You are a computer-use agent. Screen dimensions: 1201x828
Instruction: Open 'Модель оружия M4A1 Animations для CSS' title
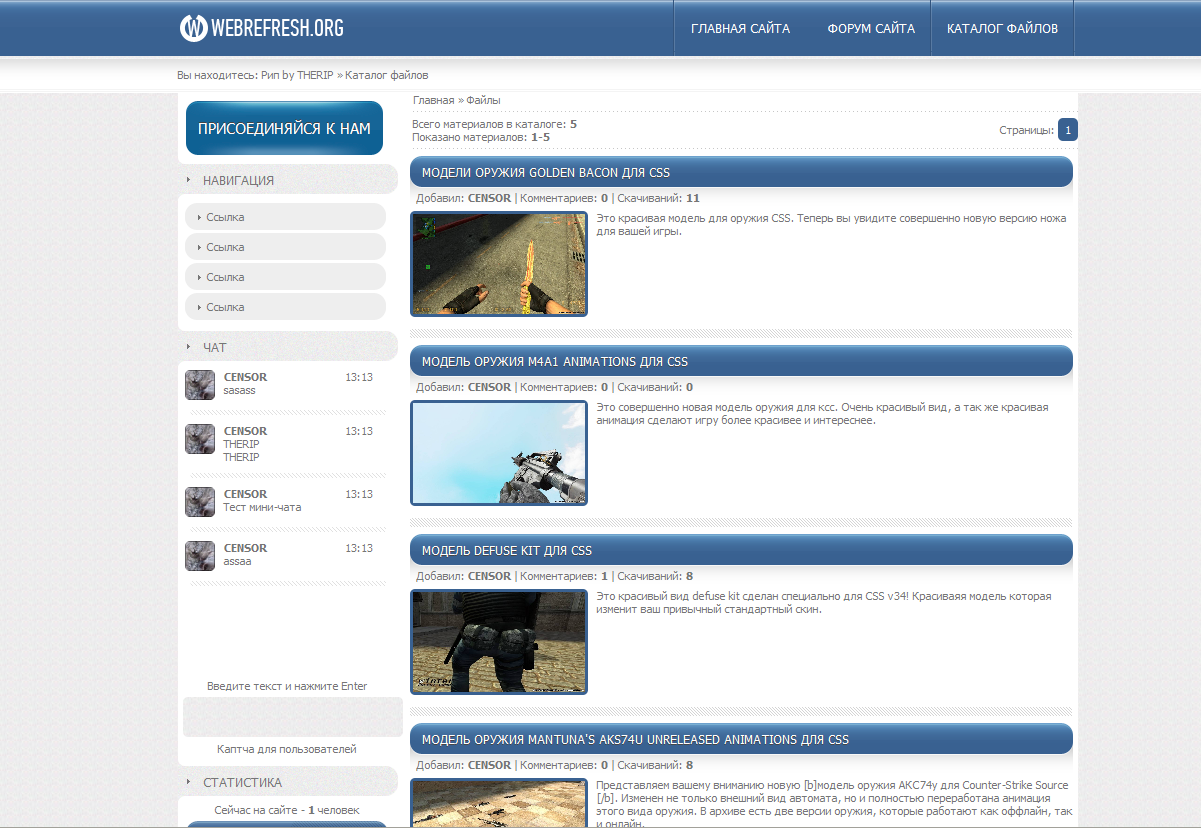(555, 362)
